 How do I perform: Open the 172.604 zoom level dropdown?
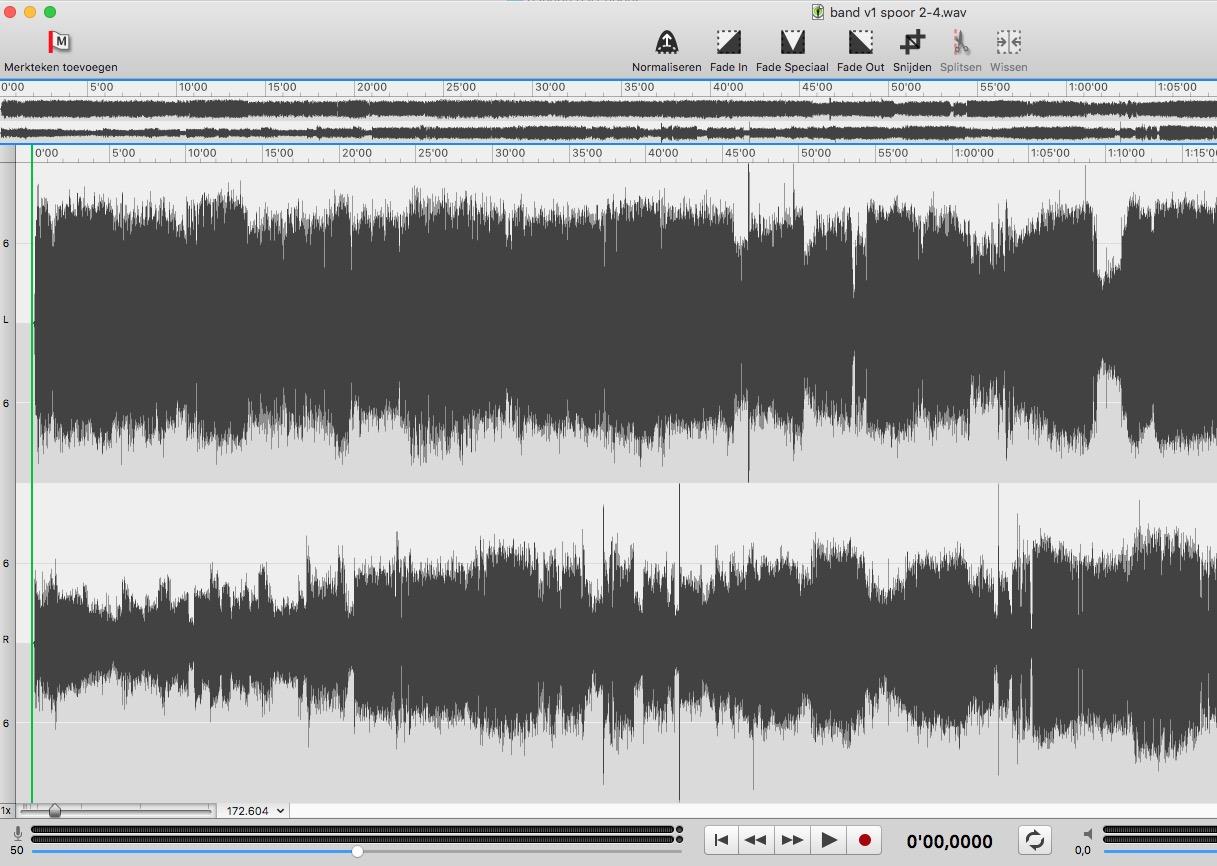pos(254,811)
